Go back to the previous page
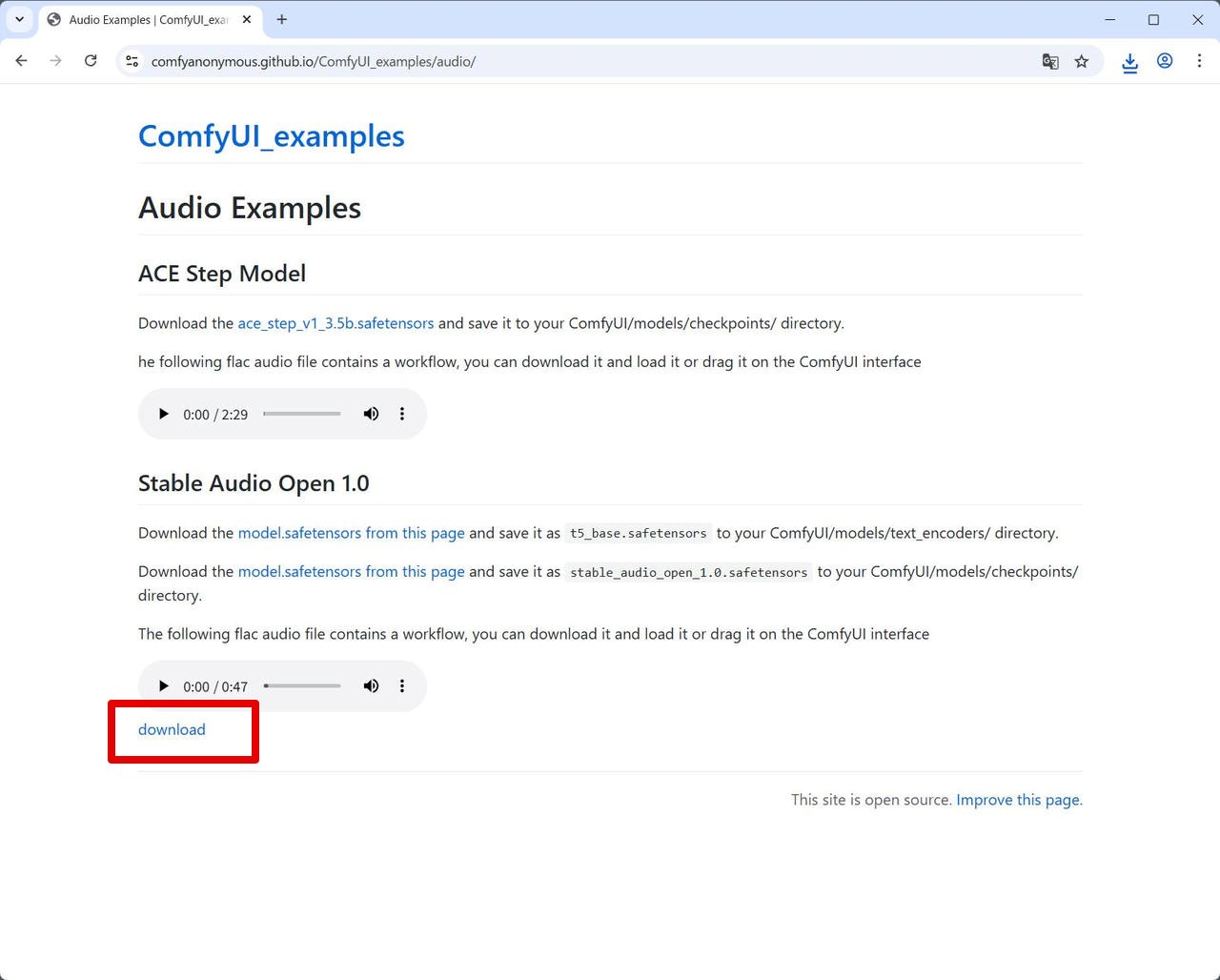 [x=21, y=61]
